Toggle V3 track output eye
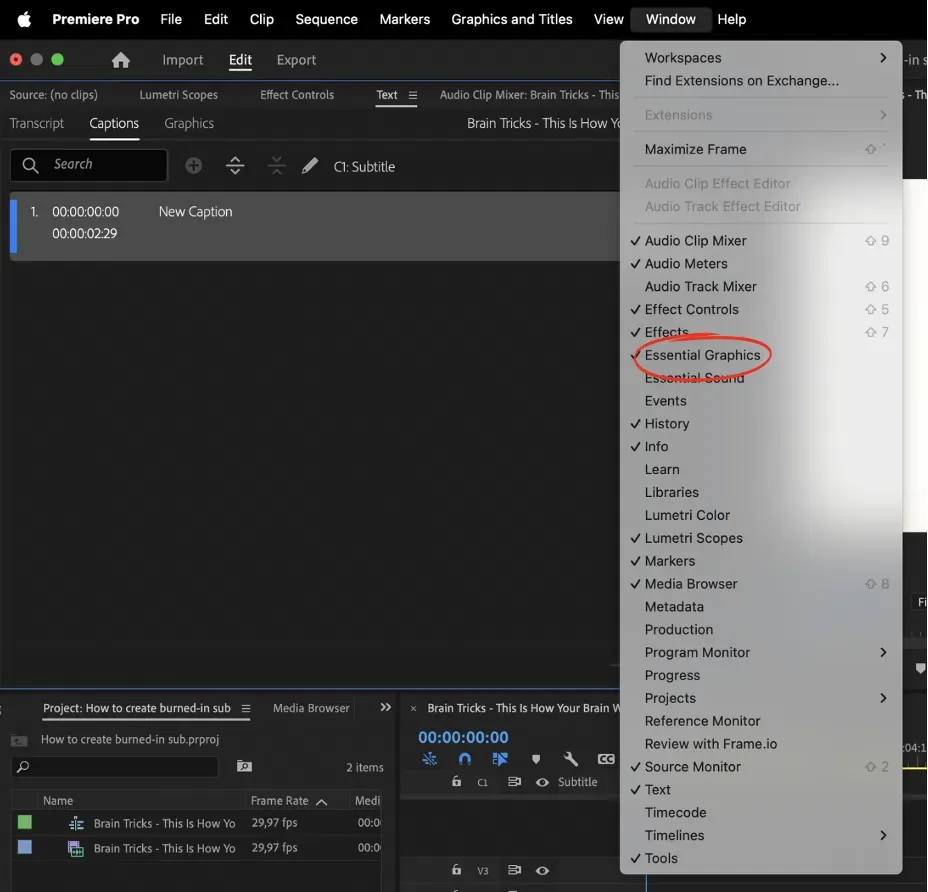This screenshot has width=928, height=892. tap(542, 870)
